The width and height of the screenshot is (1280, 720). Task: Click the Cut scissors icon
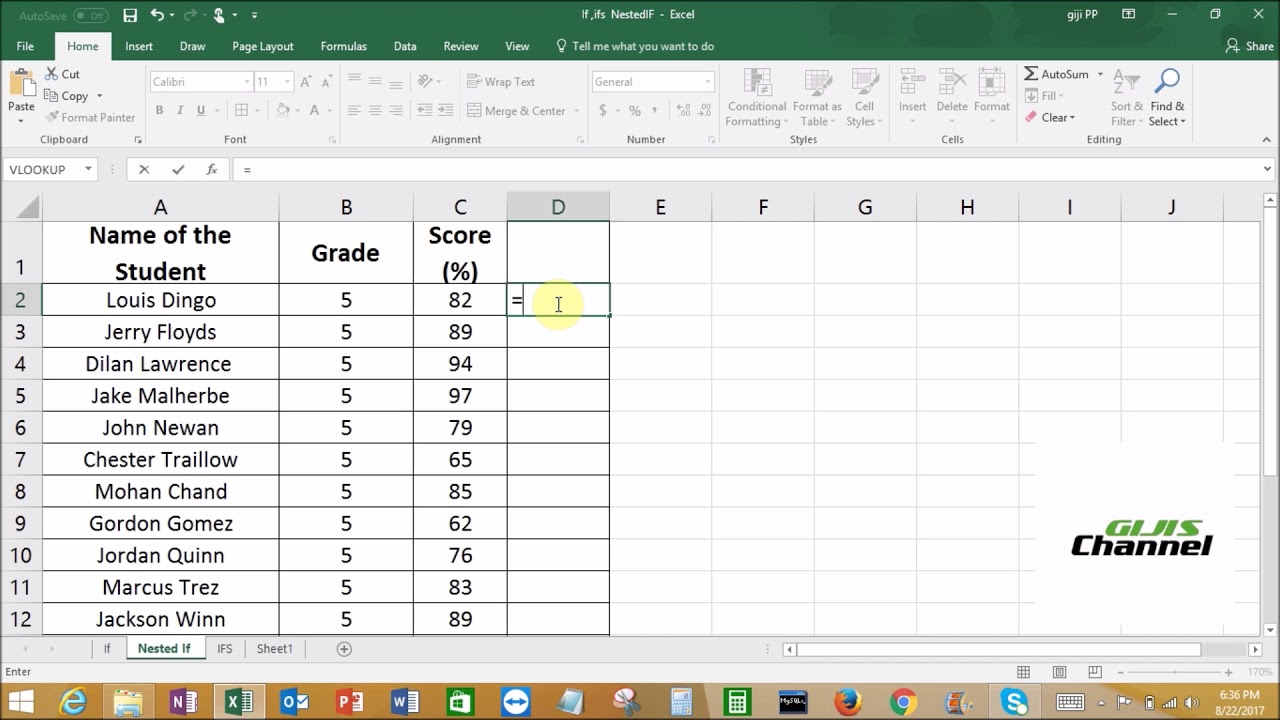(52, 74)
